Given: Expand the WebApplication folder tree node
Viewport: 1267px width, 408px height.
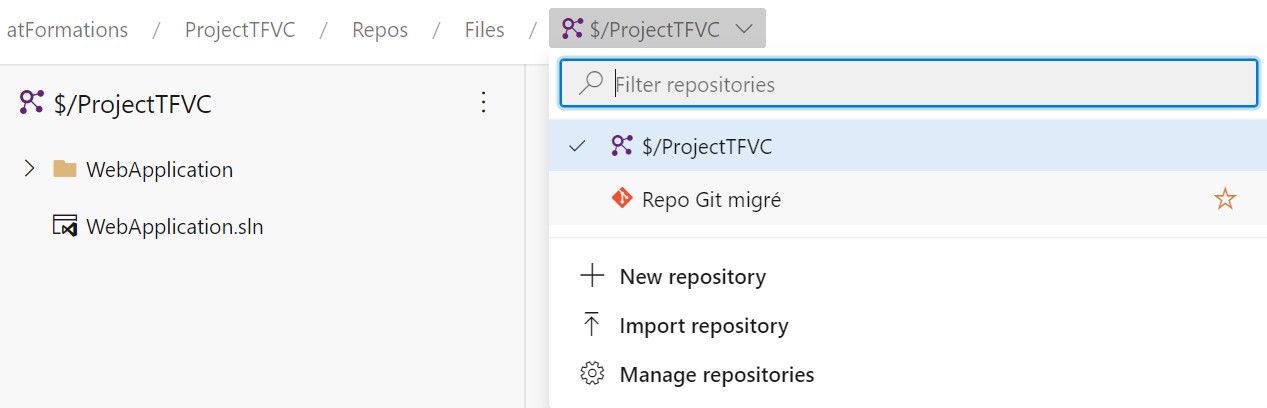Looking at the screenshot, I should (30, 169).
